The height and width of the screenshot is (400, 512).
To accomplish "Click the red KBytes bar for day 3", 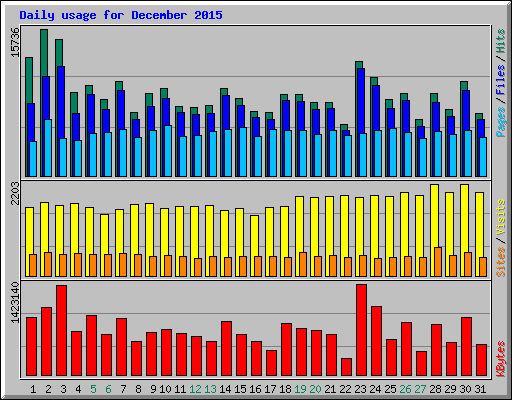I will pyautogui.click(x=61, y=330).
